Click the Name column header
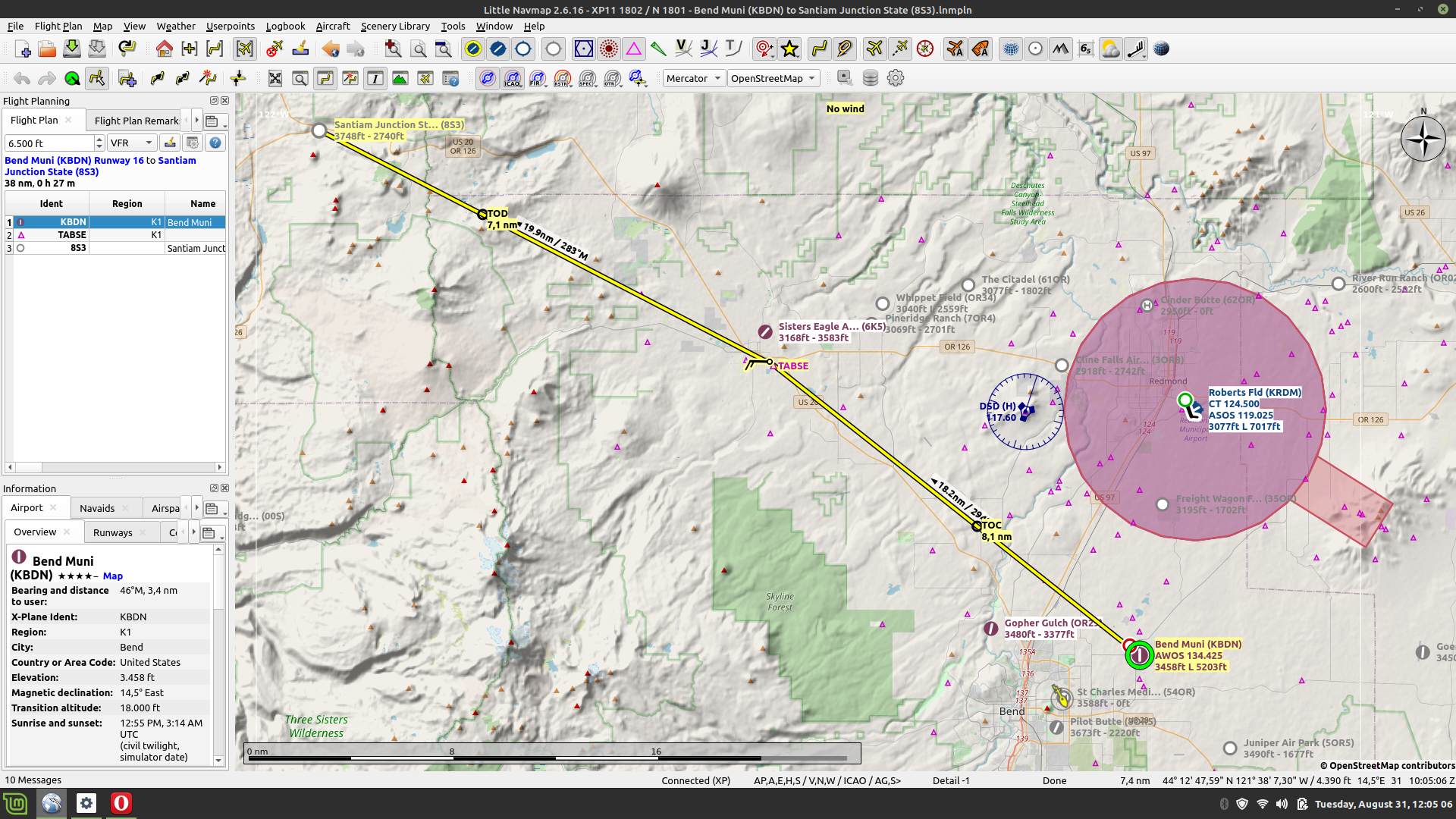 (196, 204)
